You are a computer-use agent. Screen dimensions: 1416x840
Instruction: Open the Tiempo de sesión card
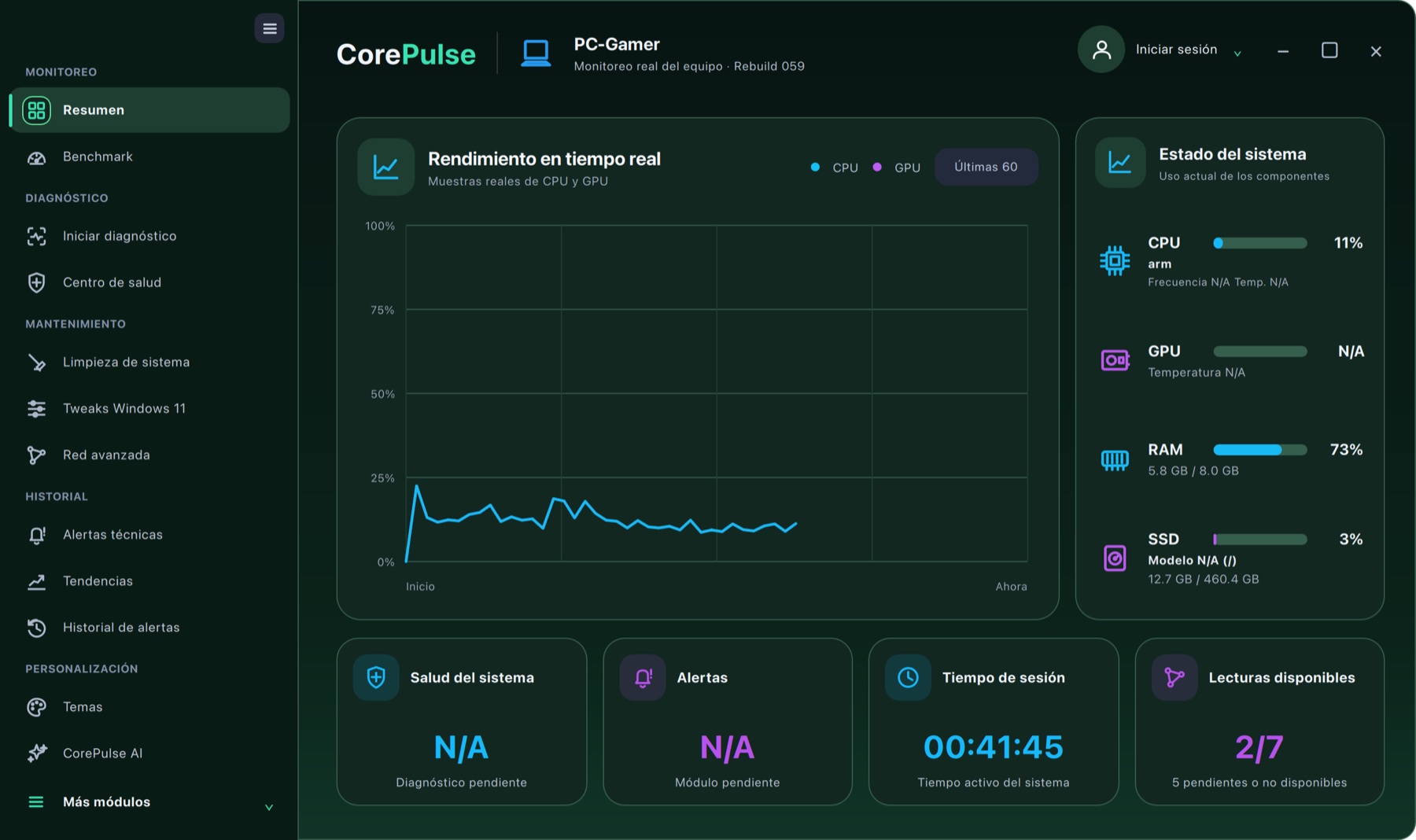point(994,721)
